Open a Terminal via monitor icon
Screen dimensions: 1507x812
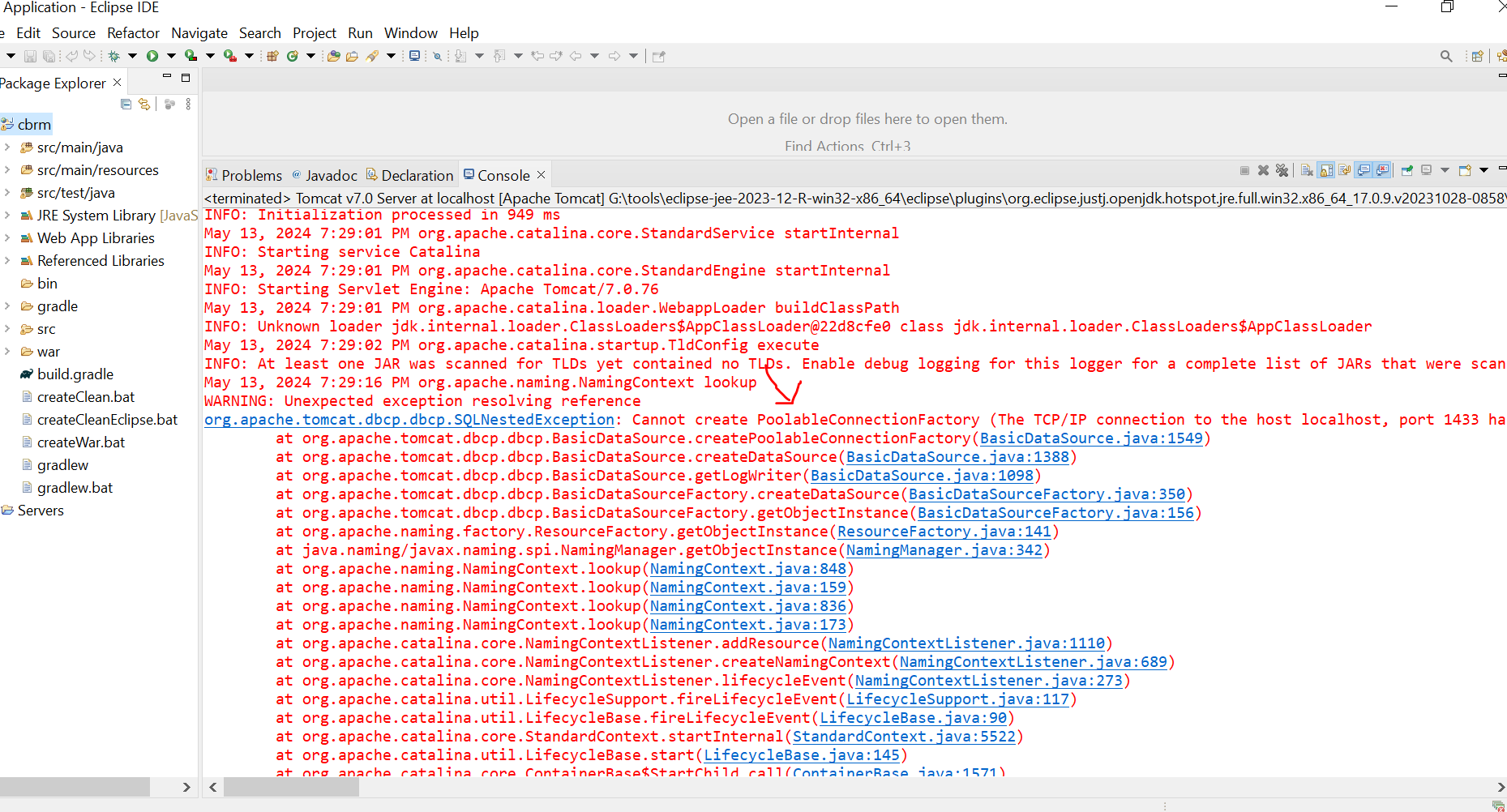click(x=414, y=56)
